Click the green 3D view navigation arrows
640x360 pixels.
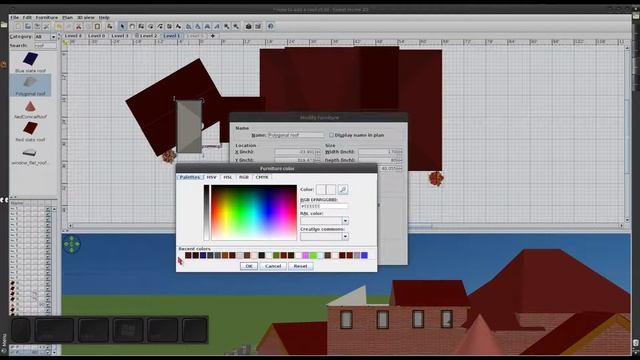[72, 244]
